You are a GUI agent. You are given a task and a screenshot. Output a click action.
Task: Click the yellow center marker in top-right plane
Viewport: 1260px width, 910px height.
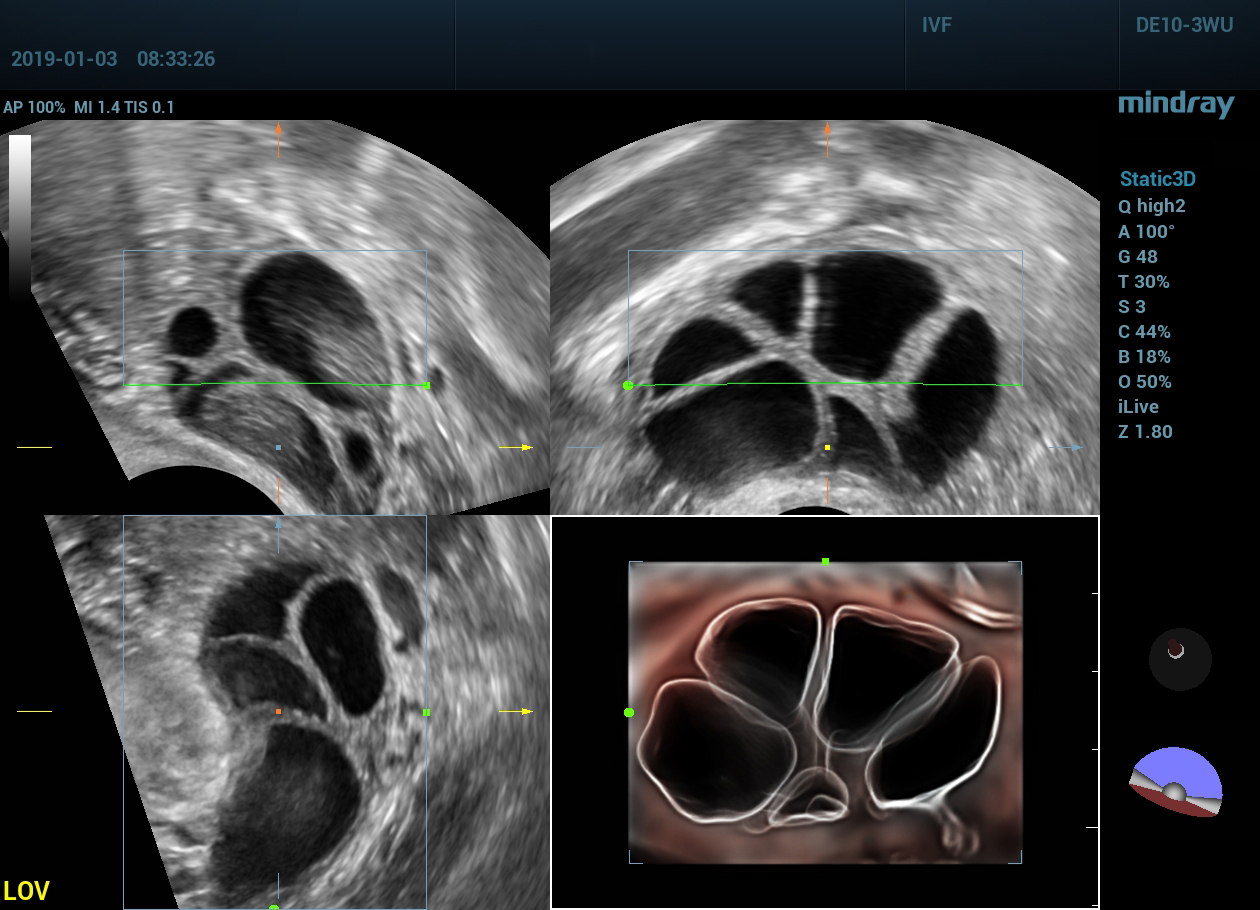[x=827, y=447]
